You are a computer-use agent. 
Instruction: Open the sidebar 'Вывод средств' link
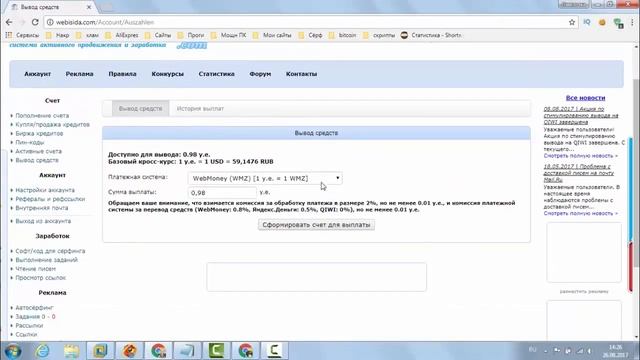point(37,160)
